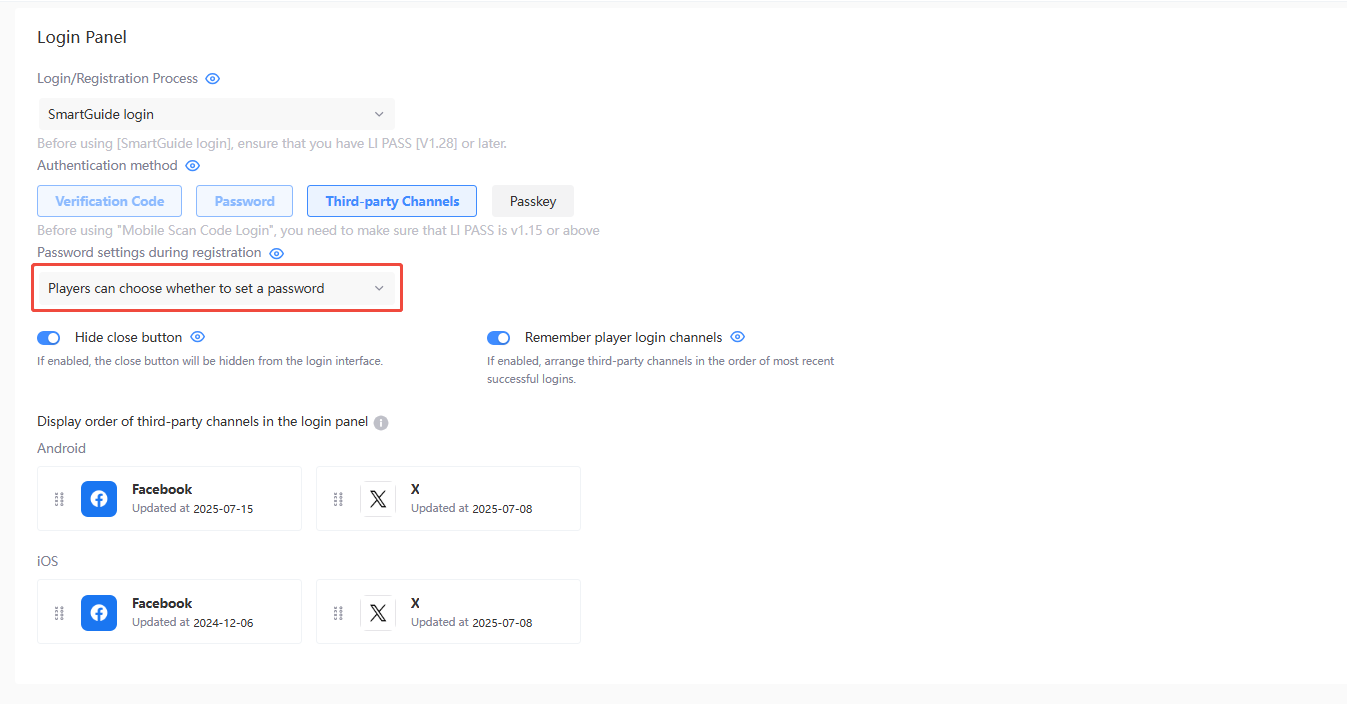Image resolution: width=1347 pixels, height=704 pixels.
Task: Click the Facebook channel icon under Android
Action: tap(98, 498)
